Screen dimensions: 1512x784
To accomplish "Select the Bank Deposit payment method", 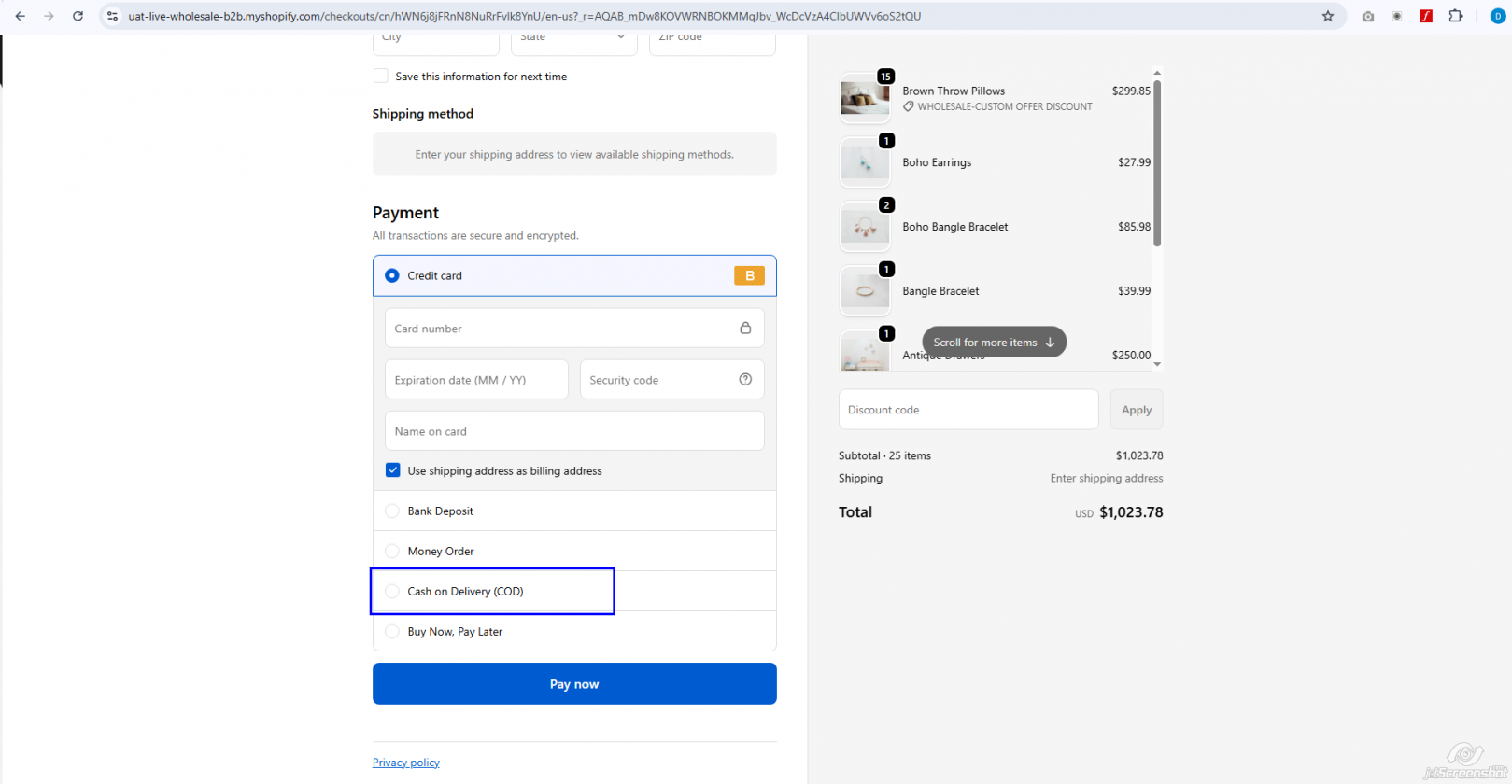I will point(392,511).
